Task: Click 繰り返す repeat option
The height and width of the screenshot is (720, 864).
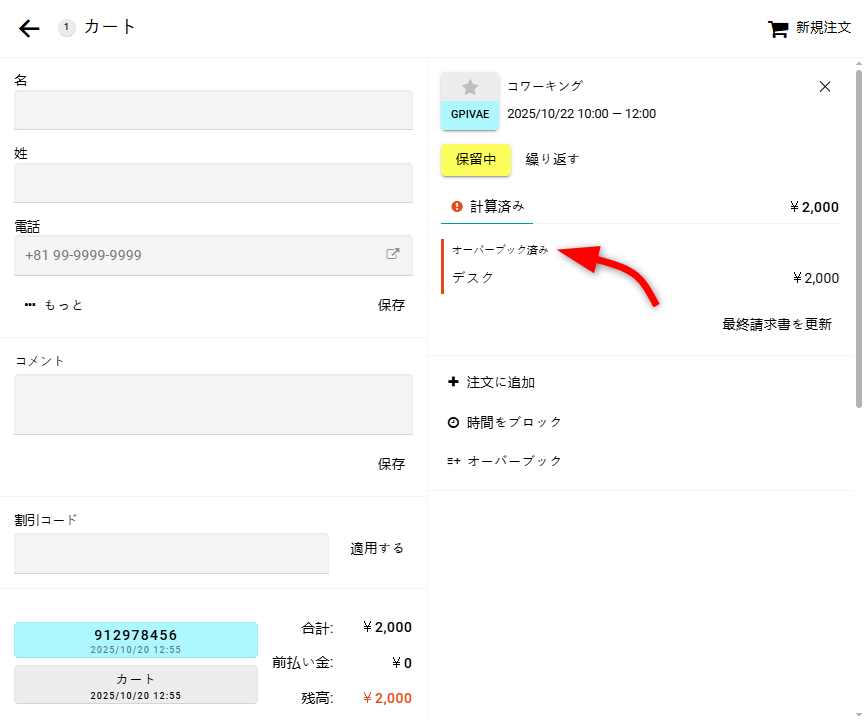Action: (x=552, y=159)
